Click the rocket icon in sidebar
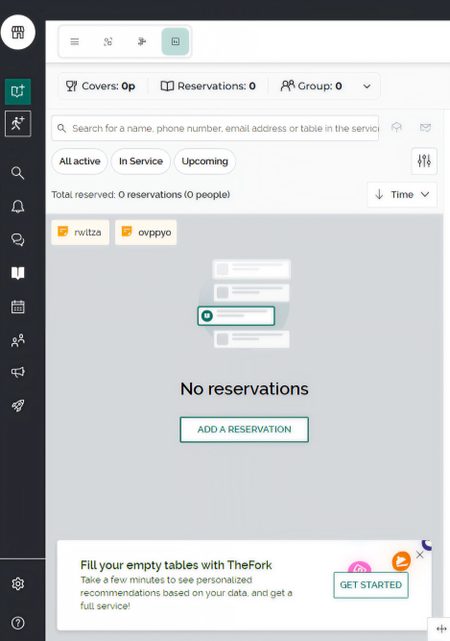This screenshot has width=450, height=641. coord(18,405)
